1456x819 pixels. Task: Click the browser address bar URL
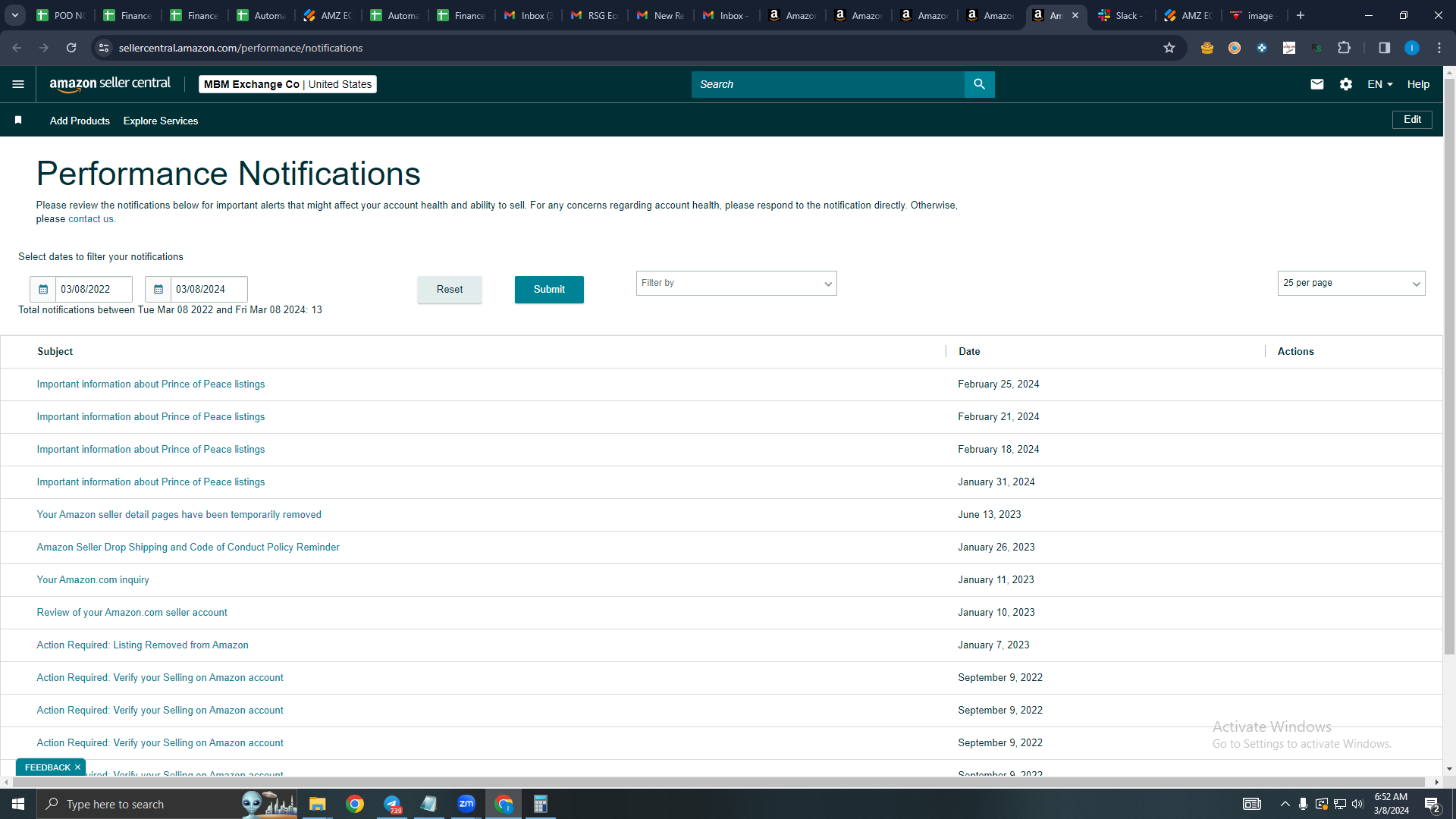click(x=240, y=48)
